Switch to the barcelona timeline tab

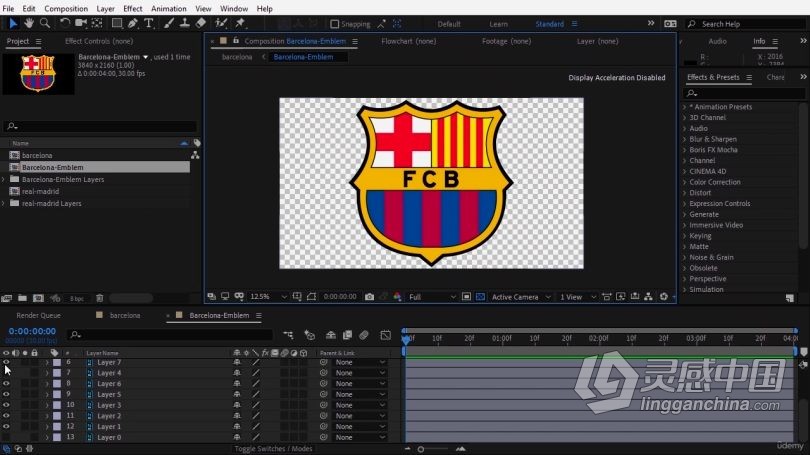coord(125,316)
